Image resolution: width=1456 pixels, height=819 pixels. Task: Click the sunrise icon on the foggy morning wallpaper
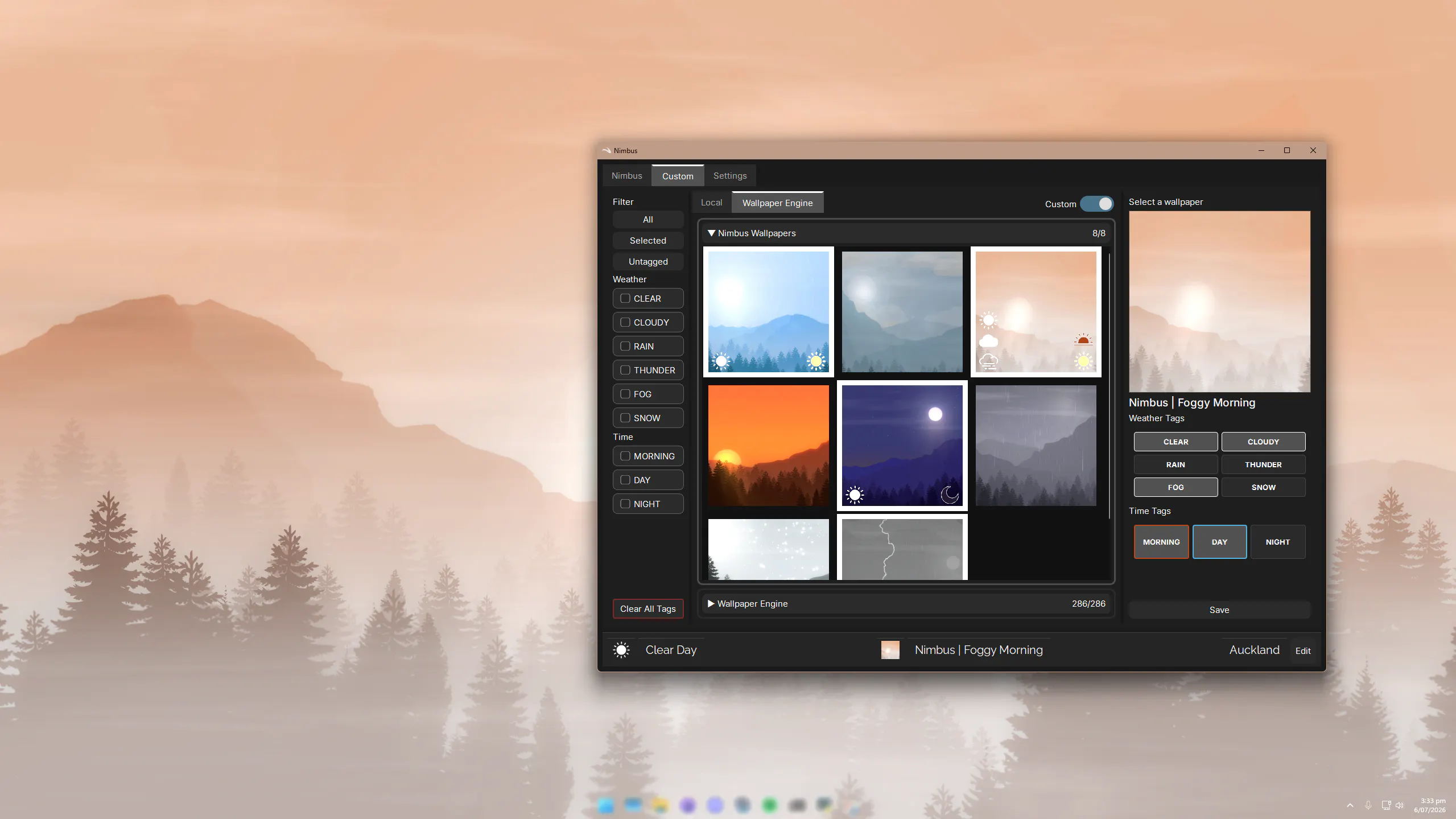[1083, 340]
